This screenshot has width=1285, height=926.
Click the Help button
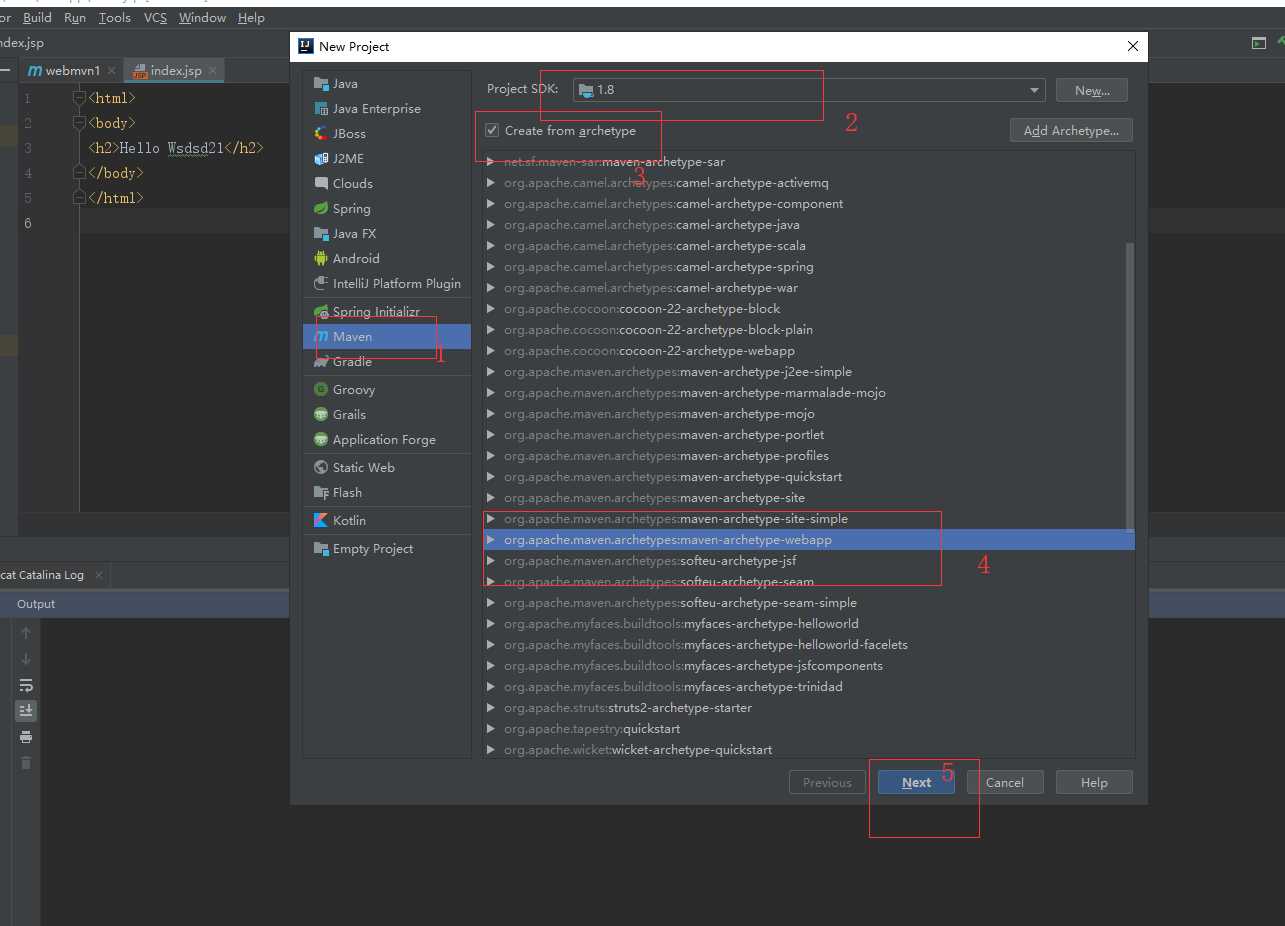pyautogui.click(x=1094, y=783)
